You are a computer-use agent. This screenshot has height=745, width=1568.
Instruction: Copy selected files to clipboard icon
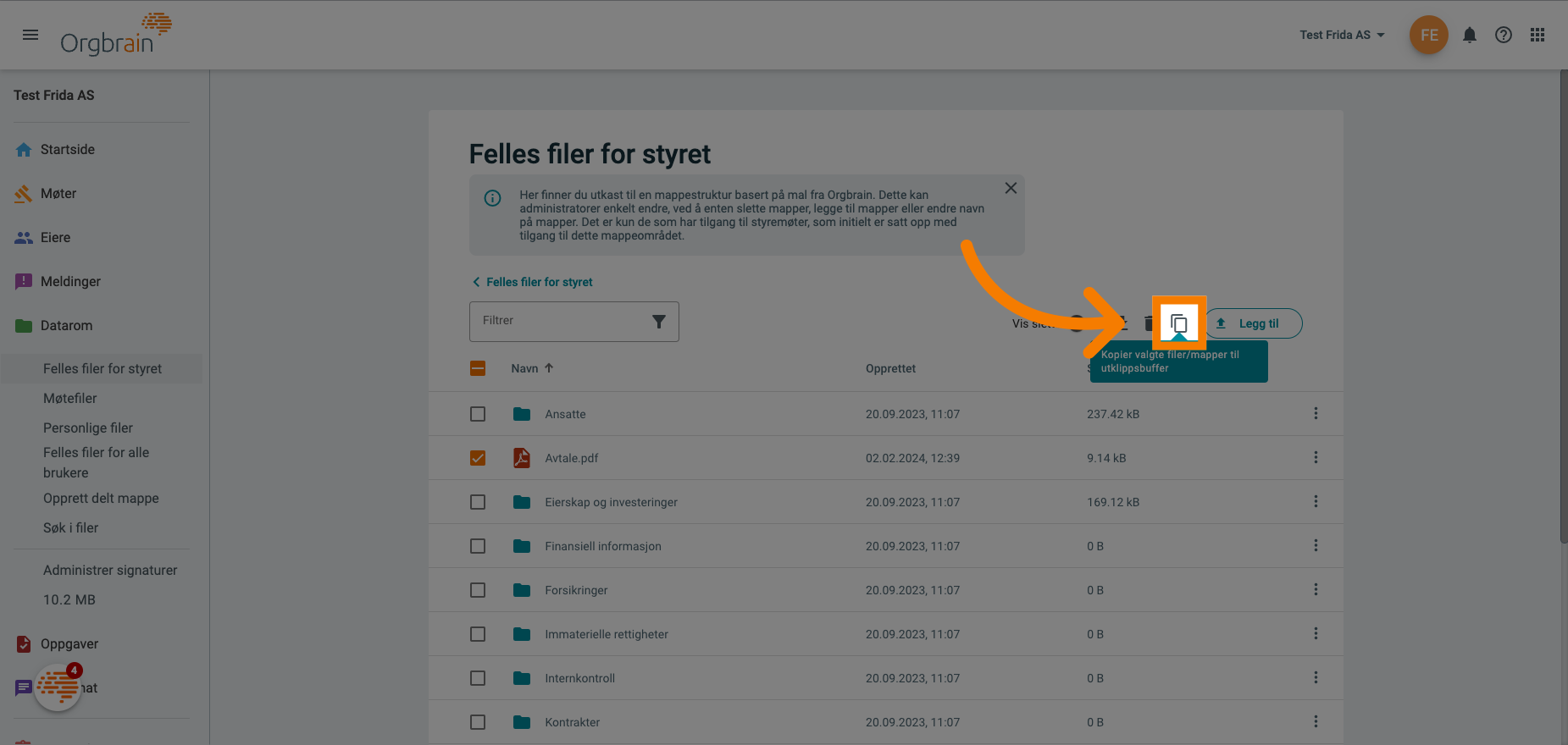pos(1178,323)
